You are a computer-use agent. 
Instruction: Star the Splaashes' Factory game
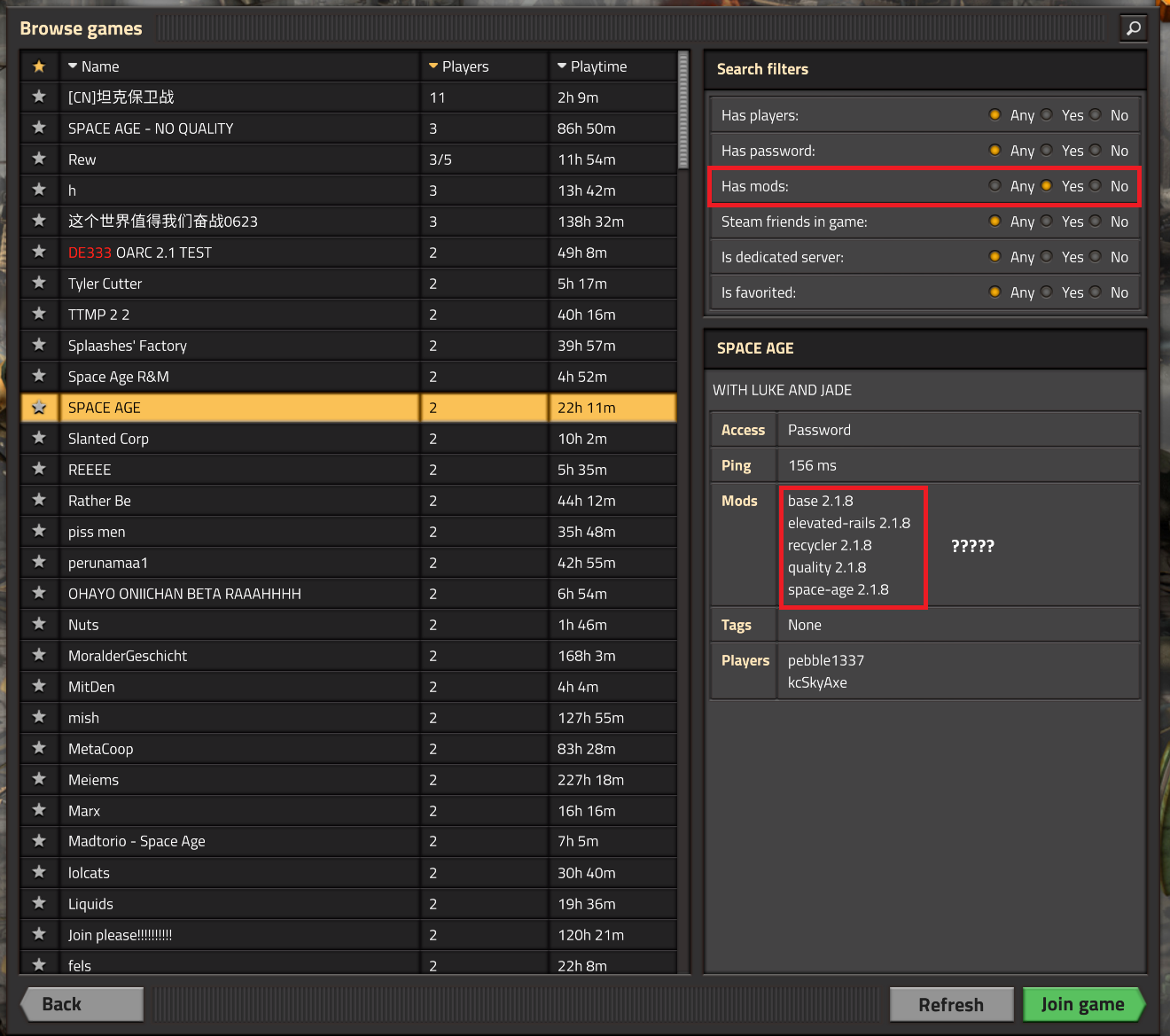[39, 345]
